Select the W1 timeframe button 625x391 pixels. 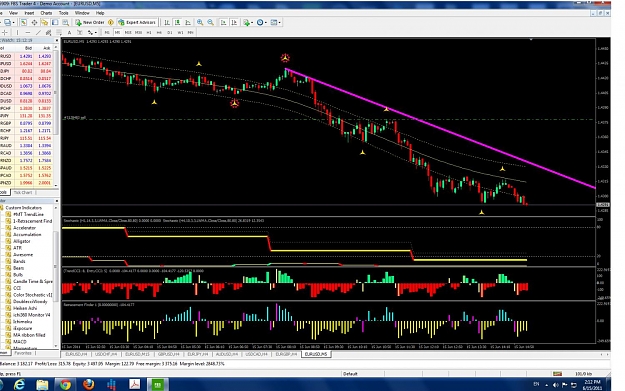click(180, 33)
